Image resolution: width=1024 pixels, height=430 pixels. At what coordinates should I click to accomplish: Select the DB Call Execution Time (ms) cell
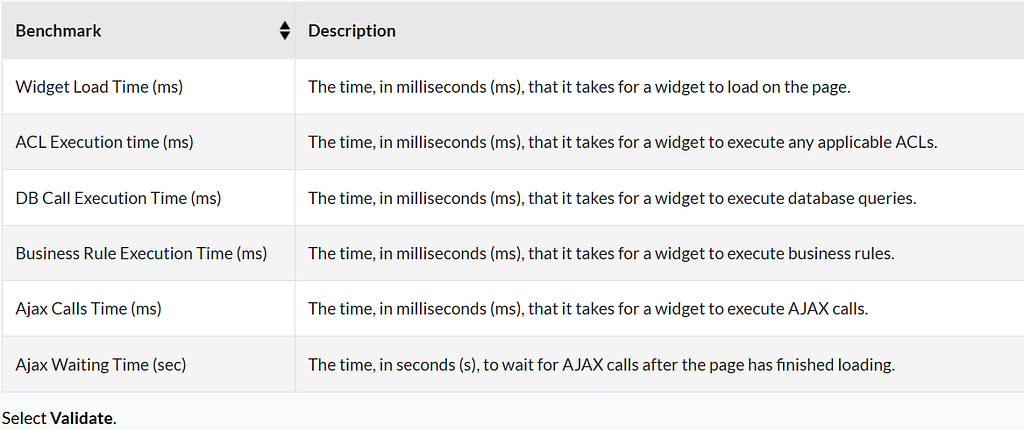coord(148,198)
